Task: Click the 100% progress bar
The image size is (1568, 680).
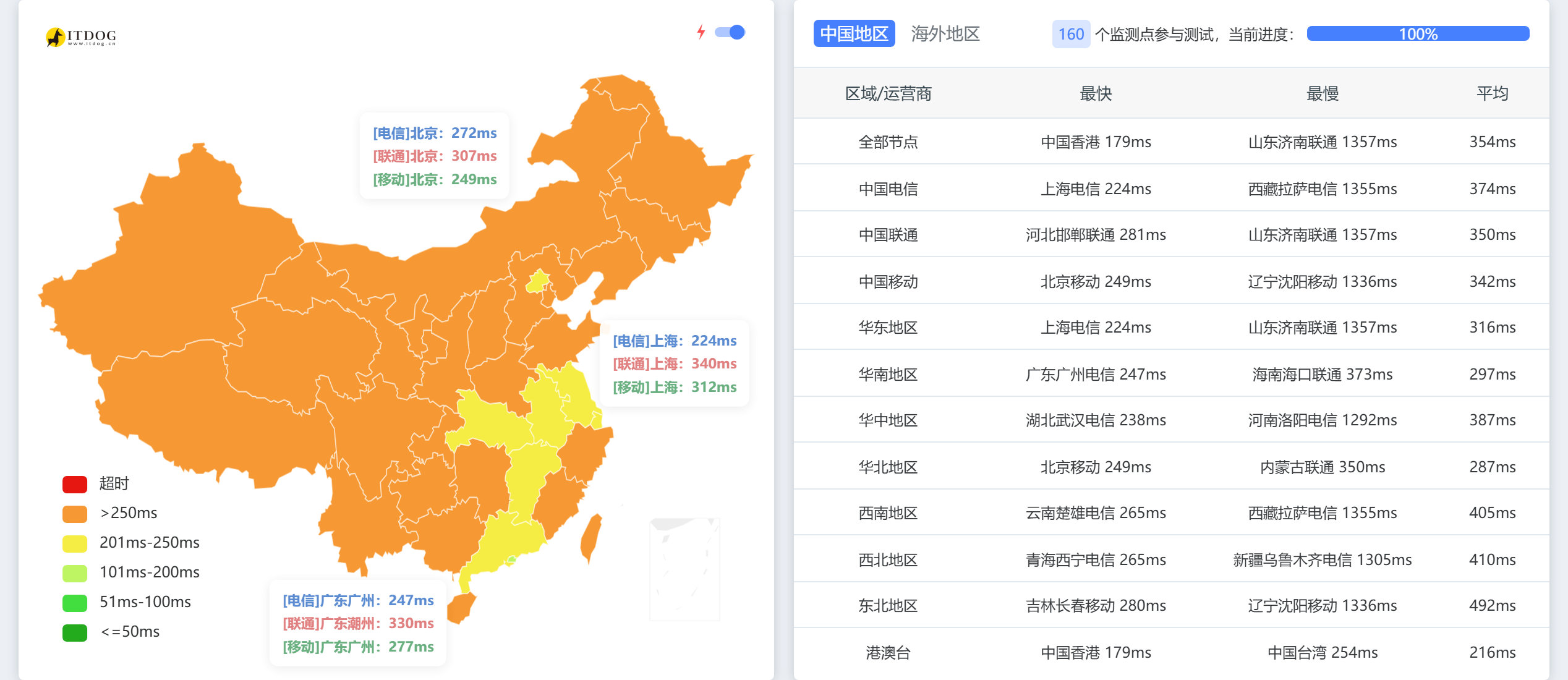Action: 1418,33
